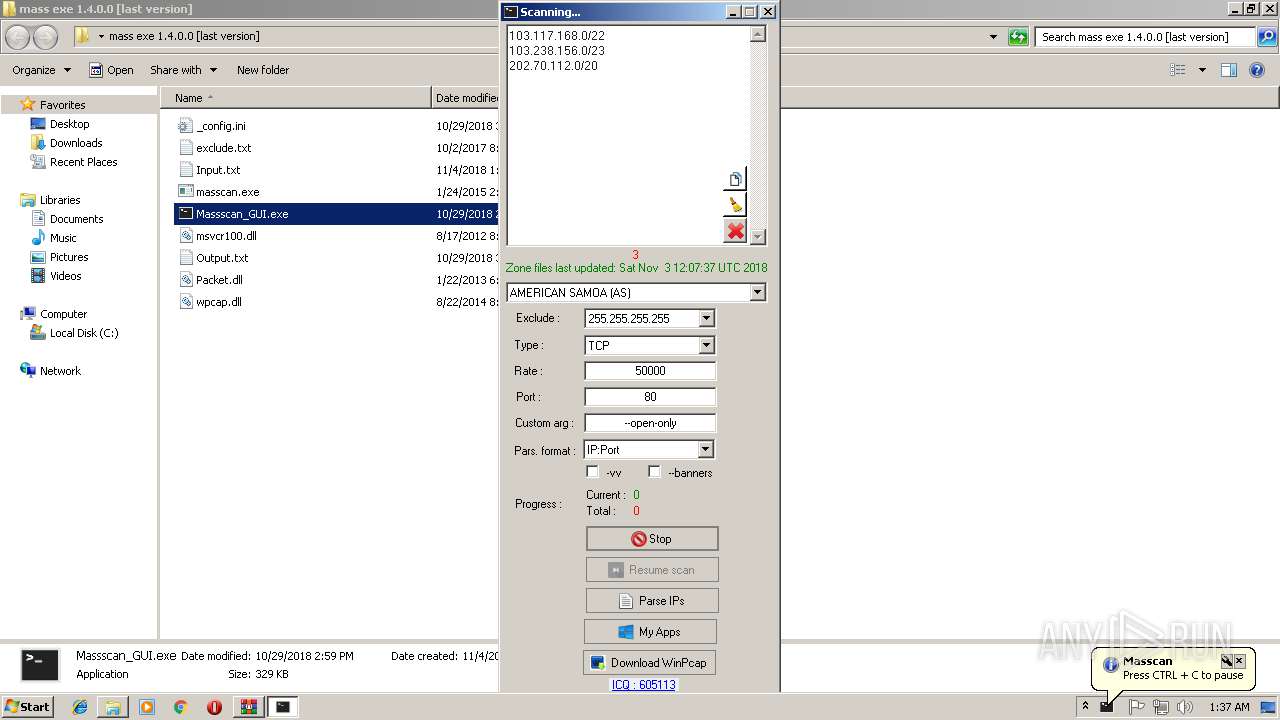The image size is (1280, 720).
Task: Click the Action Center flag icon
Action: pyautogui.click(x=1137, y=707)
